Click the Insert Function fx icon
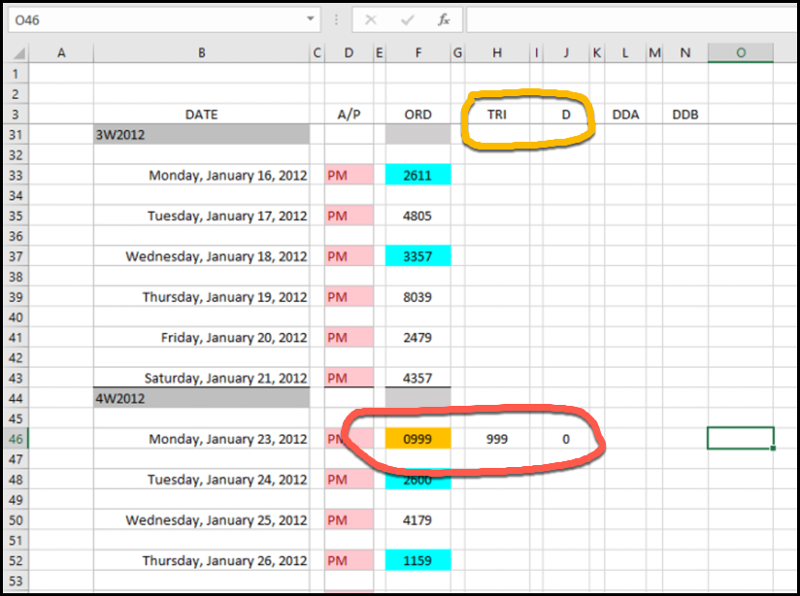The height and width of the screenshot is (596, 800). (x=444, y=19)
